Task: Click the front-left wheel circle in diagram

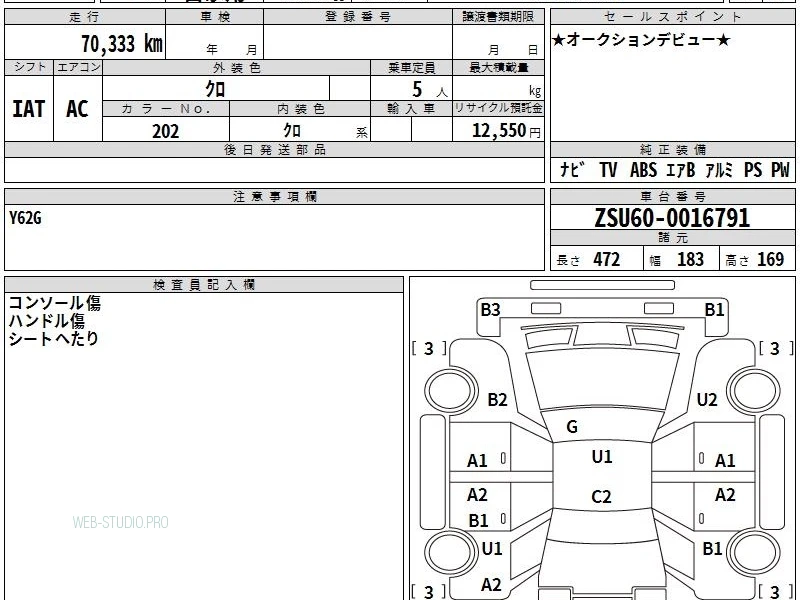Action: 451,391
